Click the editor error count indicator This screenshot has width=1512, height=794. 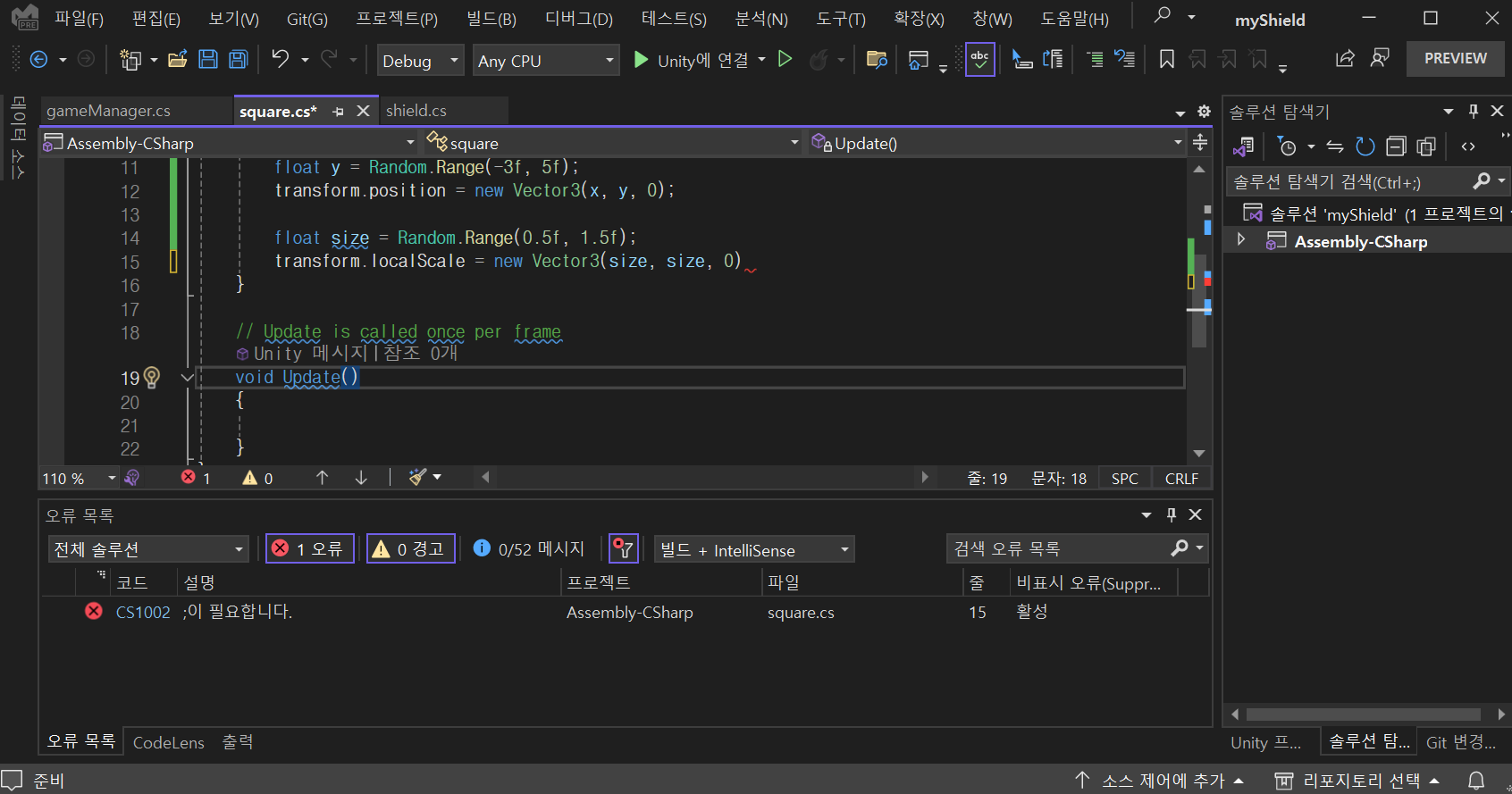(196, 479)
